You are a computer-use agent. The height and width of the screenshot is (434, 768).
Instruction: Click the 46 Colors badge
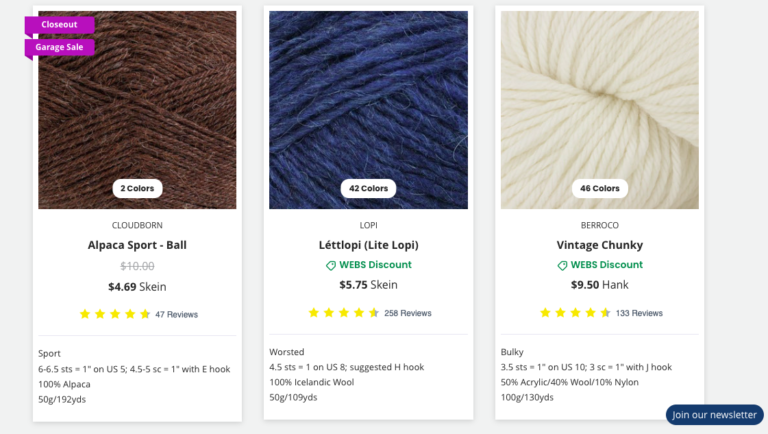(x=599, y=188)
